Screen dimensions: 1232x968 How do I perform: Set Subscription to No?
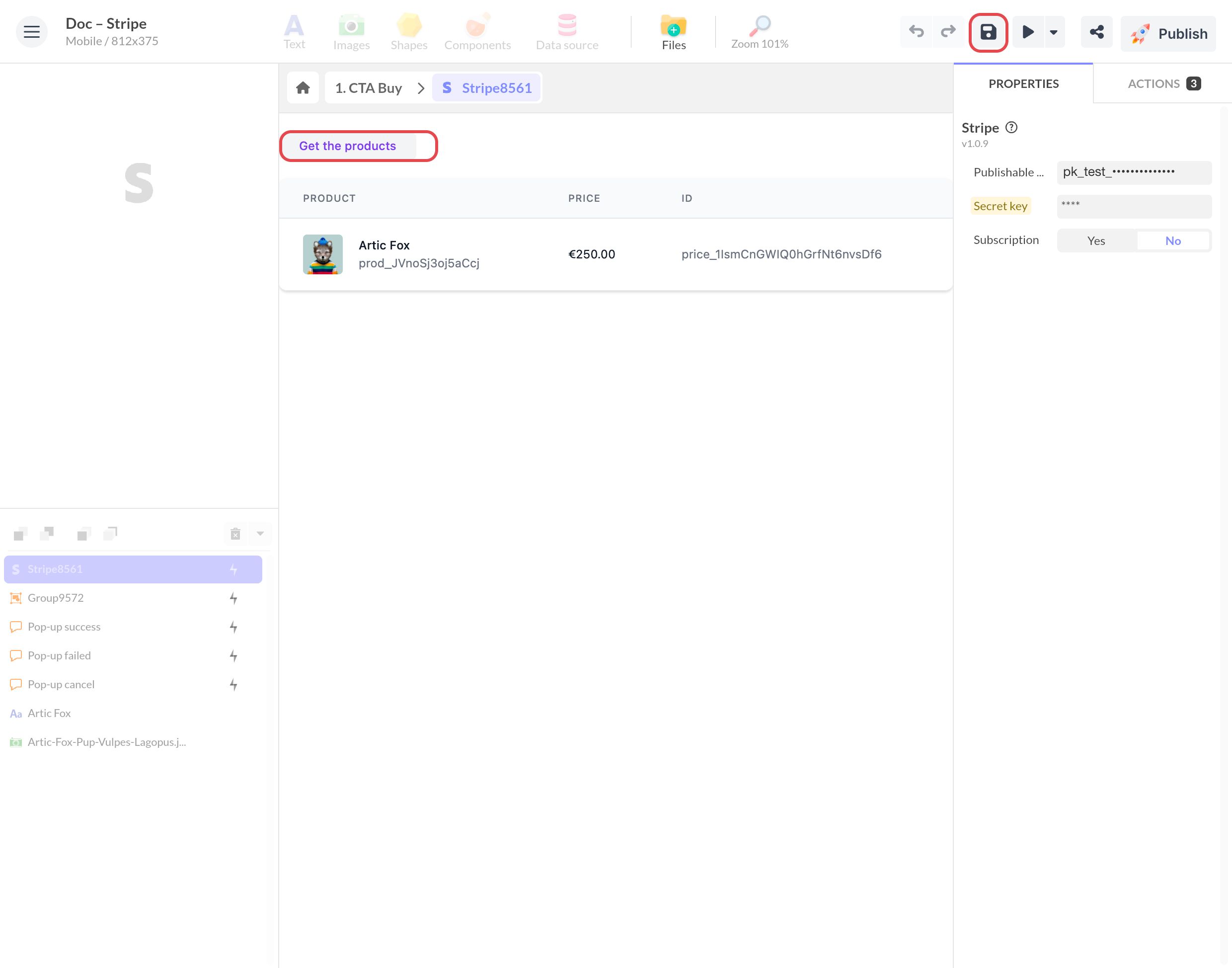[1172, 241]
